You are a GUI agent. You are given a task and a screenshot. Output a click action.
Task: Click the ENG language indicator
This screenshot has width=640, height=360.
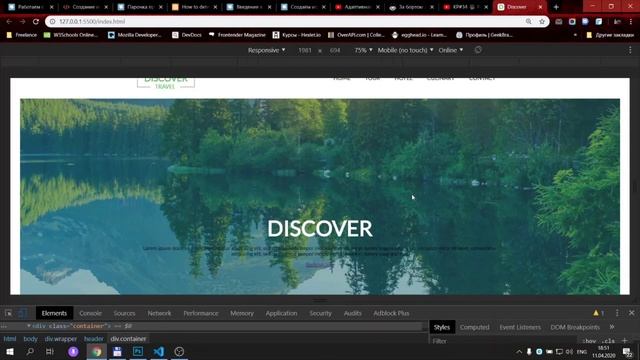pos(582,351)
